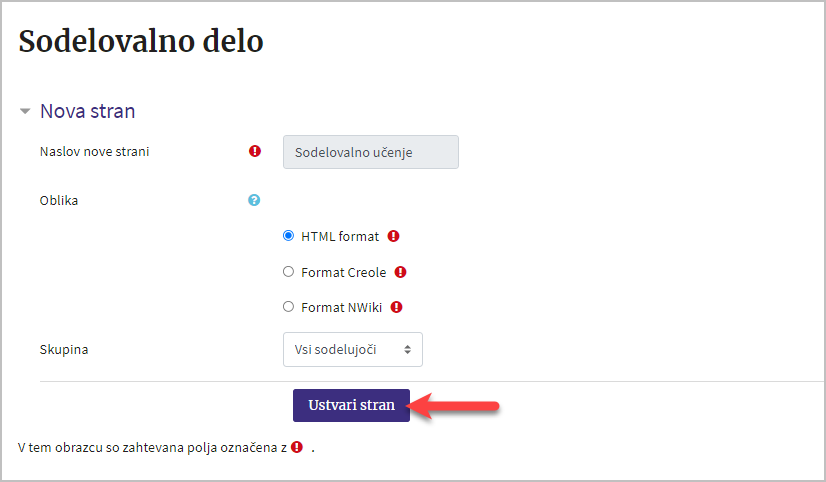This screenshot has width=826, height=482.
Task: Focus the Sodelovalno učenje title field
Action: pyautogui.click(x=371, y=152)
